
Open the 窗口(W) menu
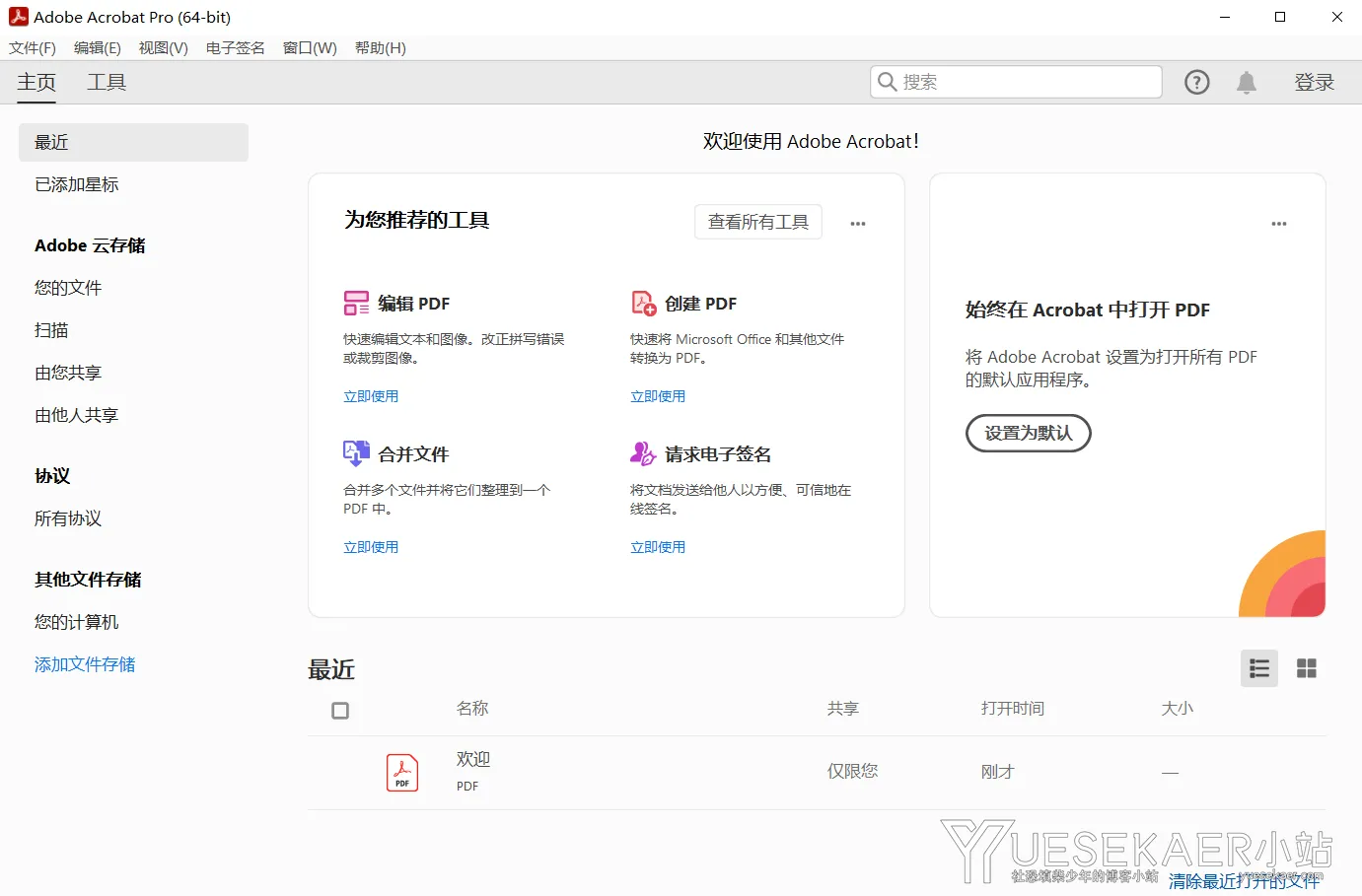pos(310,48)
